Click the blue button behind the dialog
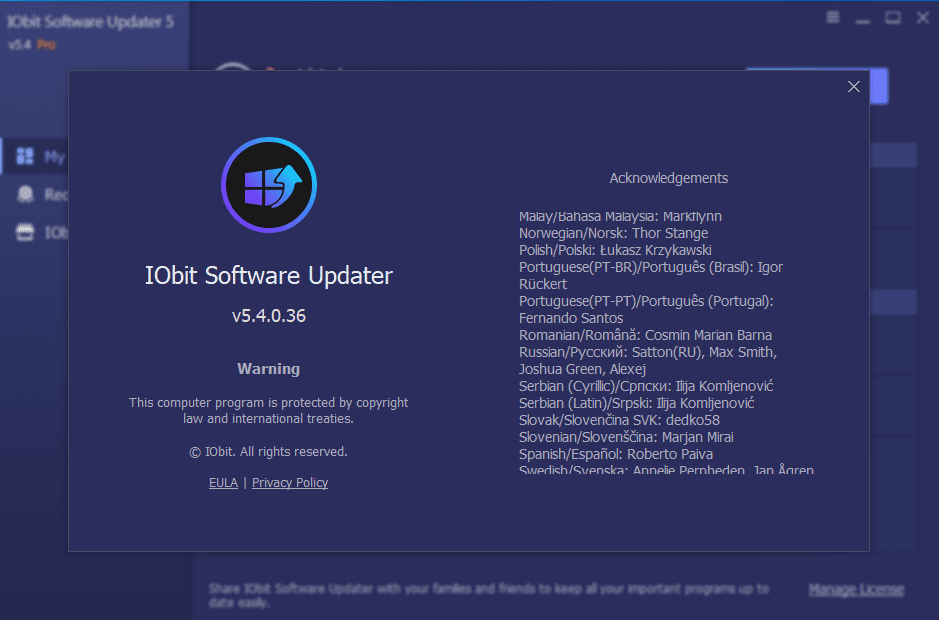The image size is (939, 620). click(880, 86)
